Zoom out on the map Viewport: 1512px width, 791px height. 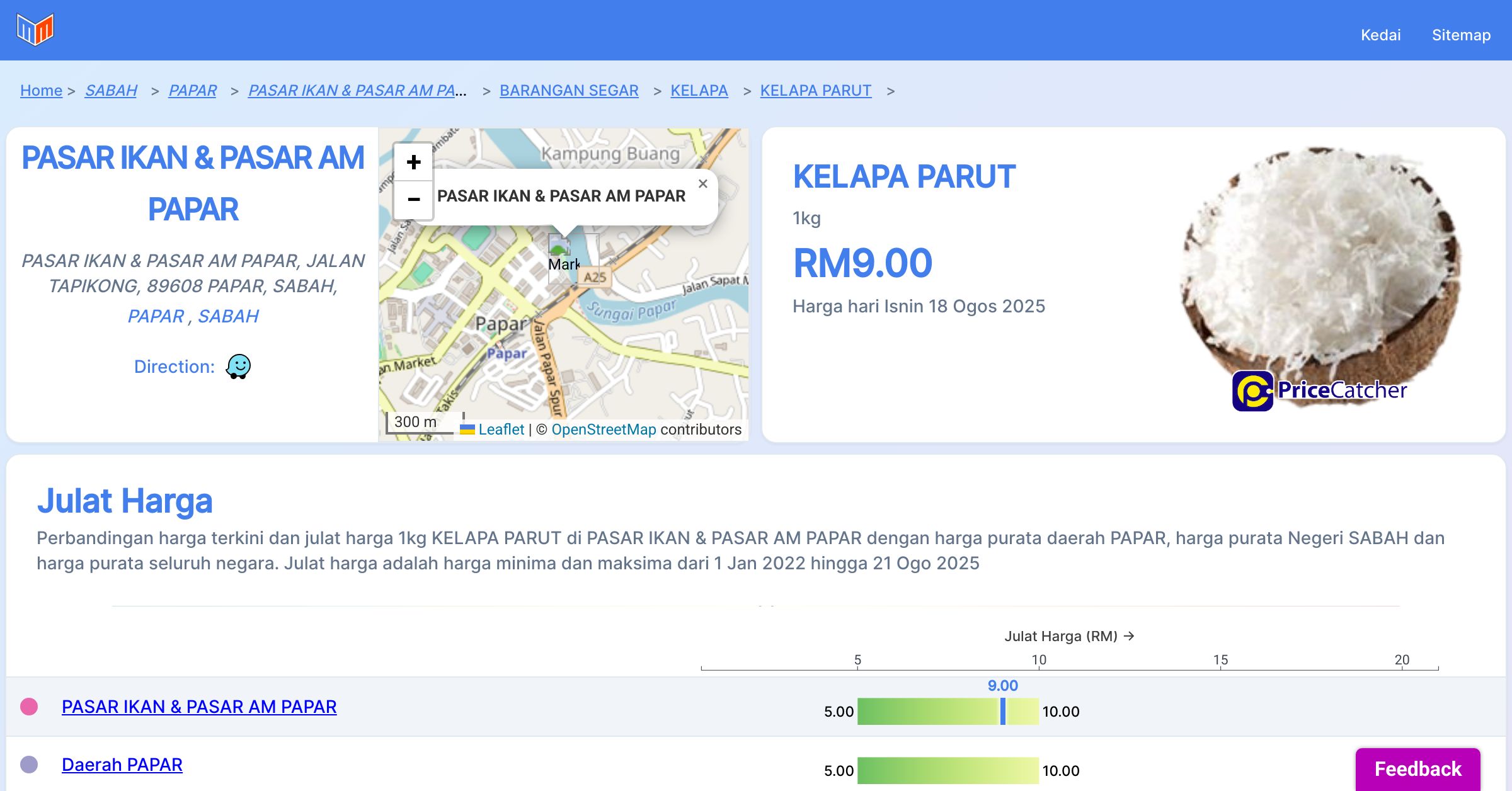[x=413, y=200]
